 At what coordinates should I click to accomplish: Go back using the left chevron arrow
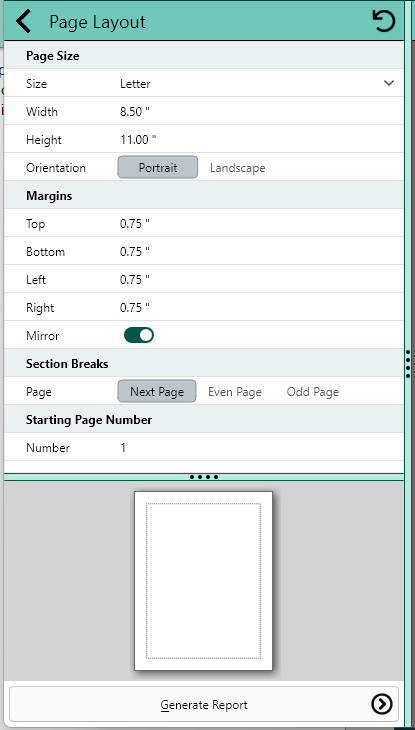click(23, 21)
